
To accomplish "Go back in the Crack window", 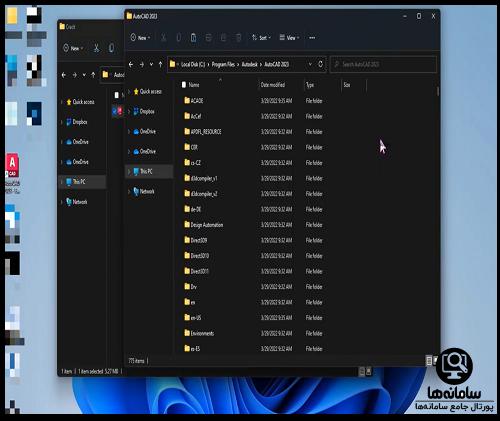I will tap(64, 75).
